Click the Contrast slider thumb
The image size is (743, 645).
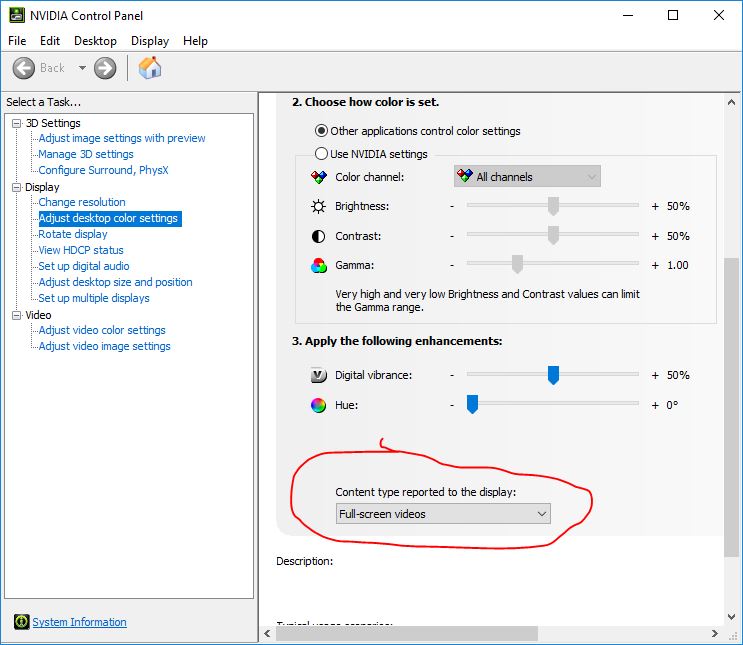tap(553, 236)
